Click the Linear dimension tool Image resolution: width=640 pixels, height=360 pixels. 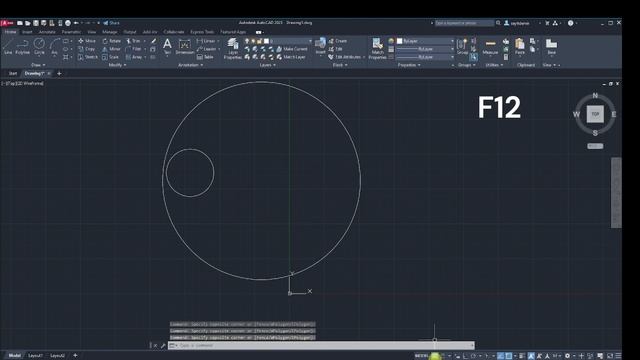point(206,41)
